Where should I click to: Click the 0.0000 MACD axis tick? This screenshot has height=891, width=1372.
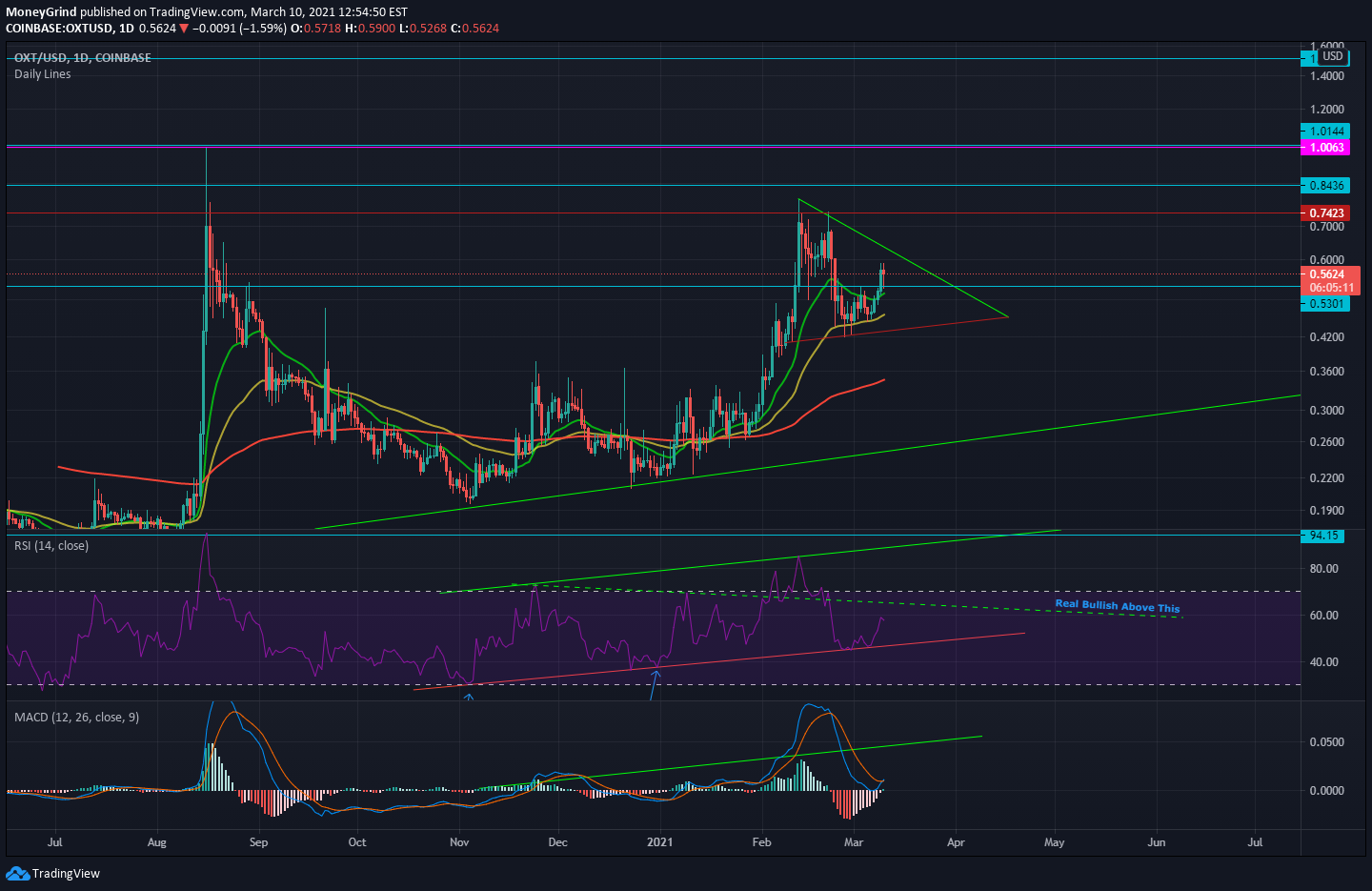pyautogui.click(x=1327, y=791)
